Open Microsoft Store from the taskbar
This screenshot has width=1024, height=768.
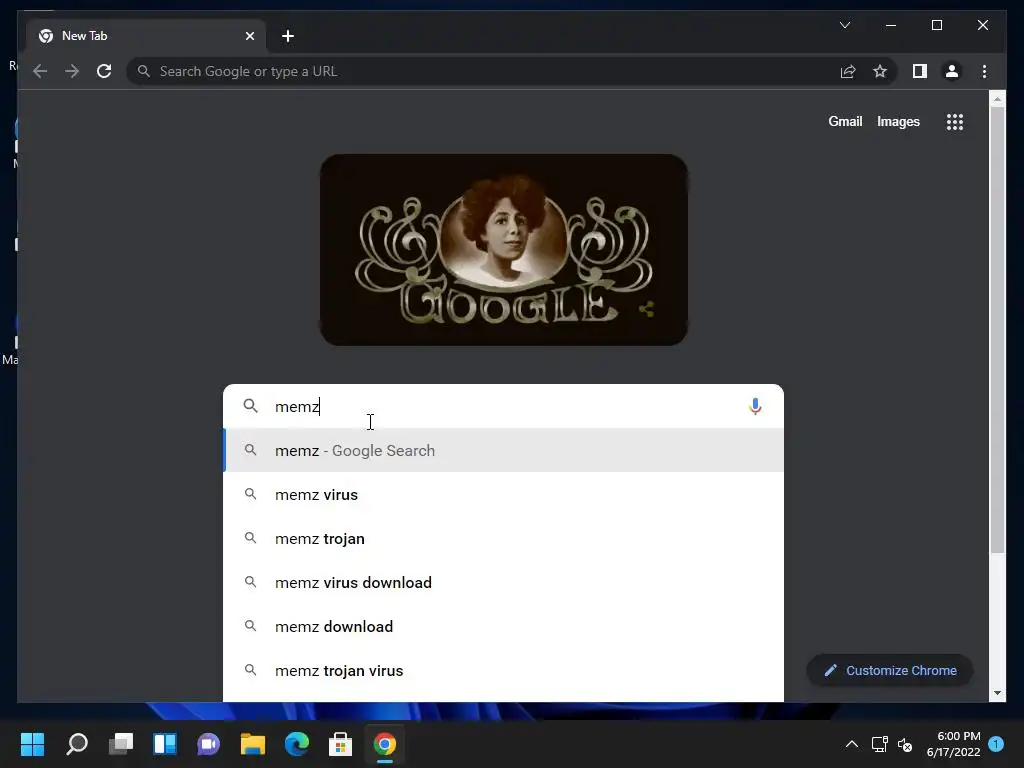click(340, 744)
